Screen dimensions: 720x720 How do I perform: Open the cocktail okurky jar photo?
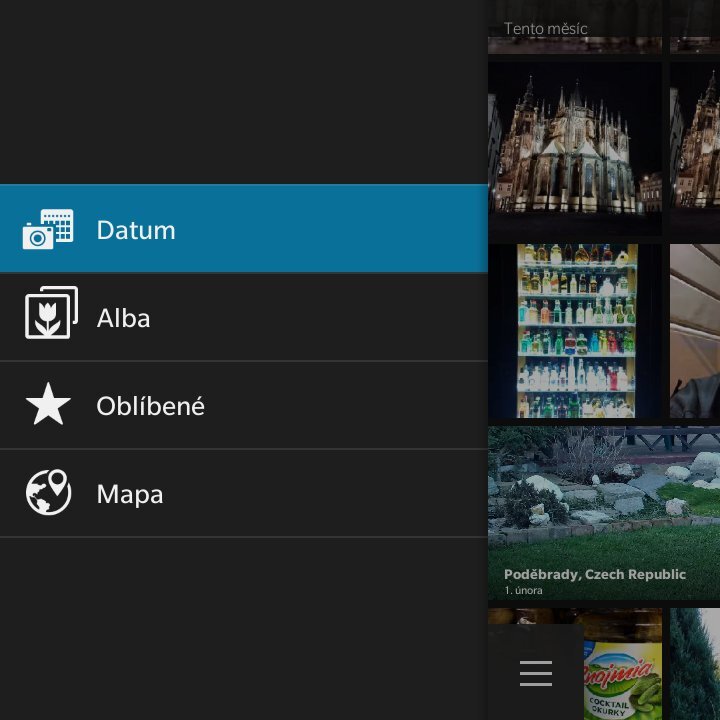(620, 670)
